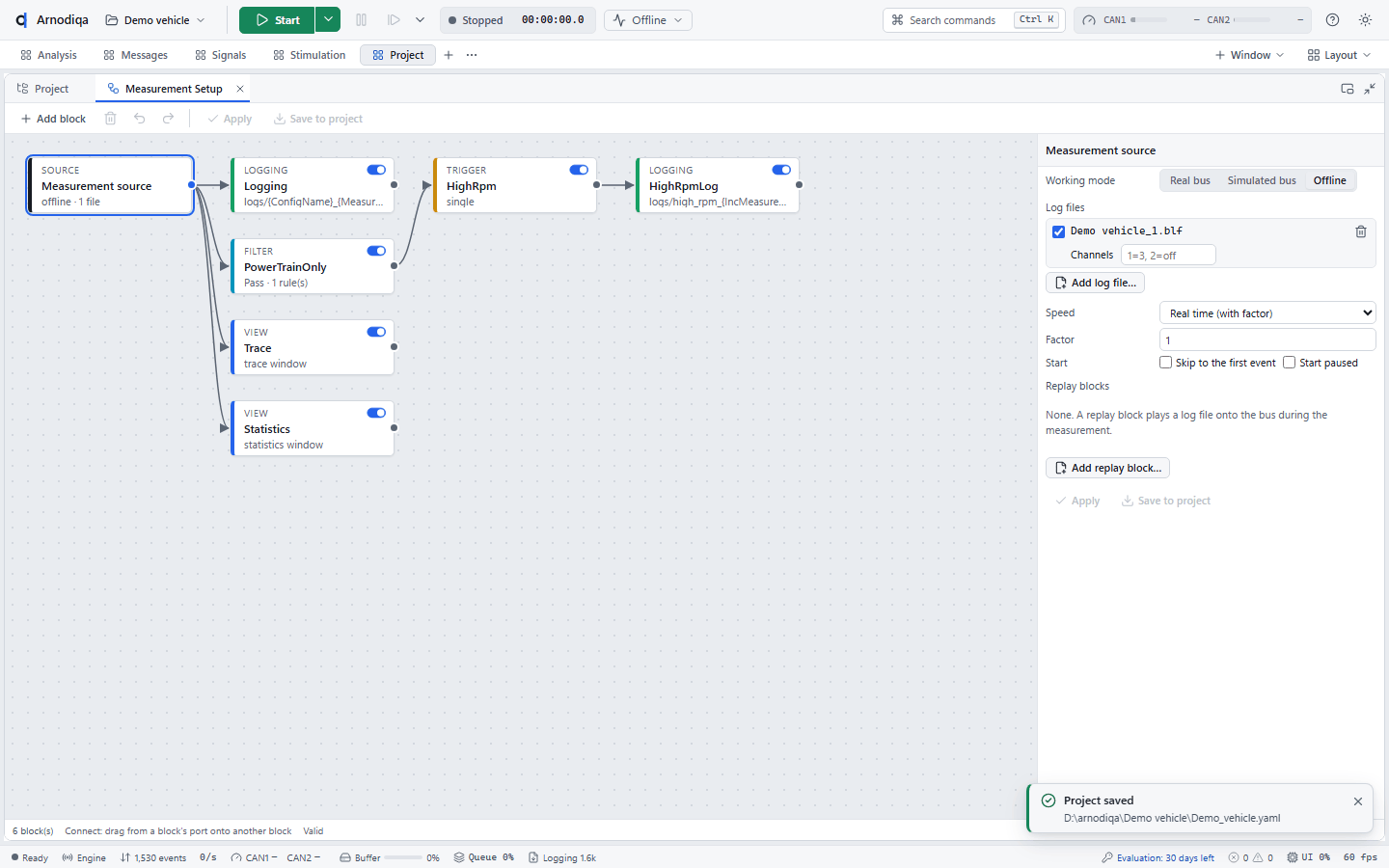This screenshot has height=868, width=1389.
Task: Open the Stimulation tab
Action: [309, 55]
